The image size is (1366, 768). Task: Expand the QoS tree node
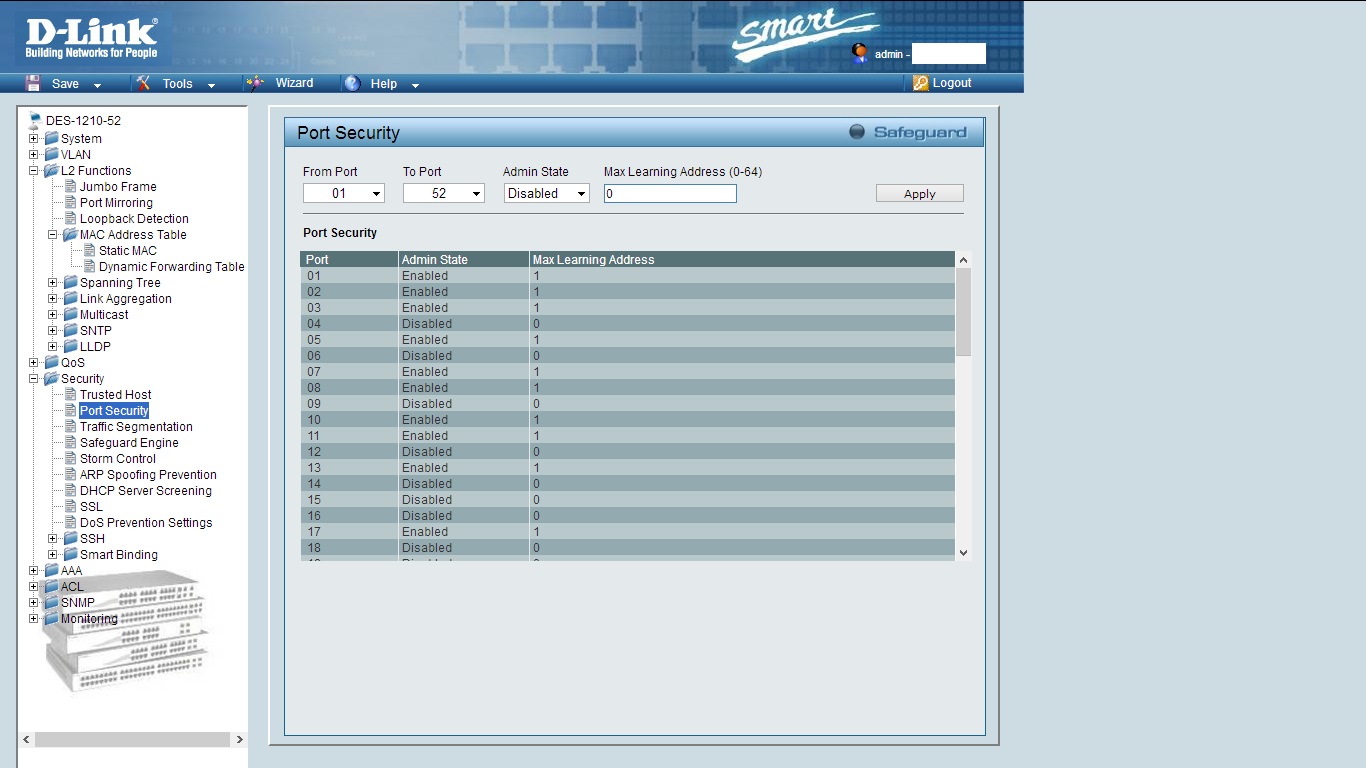(33, 362)
